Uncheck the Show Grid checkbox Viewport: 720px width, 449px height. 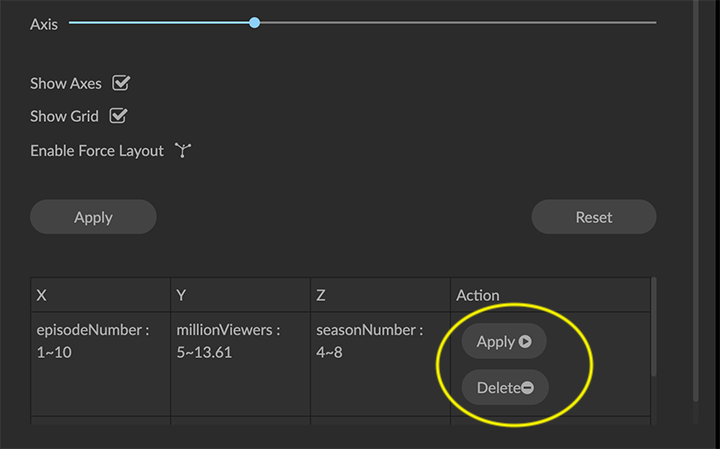coord(118,116)
